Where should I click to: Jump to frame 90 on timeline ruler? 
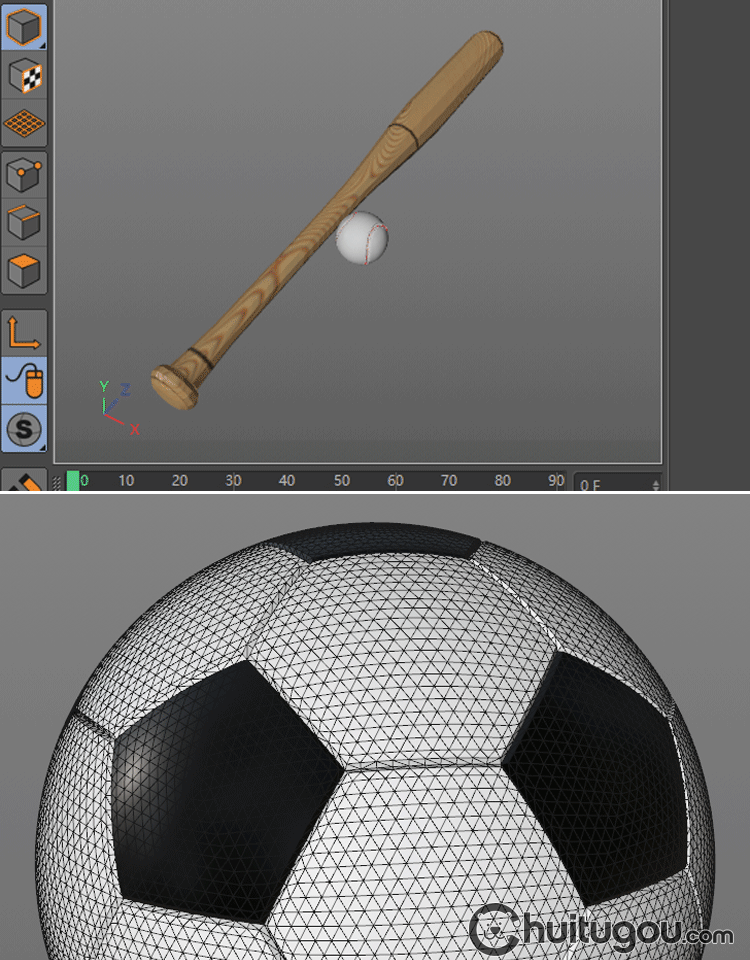(x=556, y=481)
